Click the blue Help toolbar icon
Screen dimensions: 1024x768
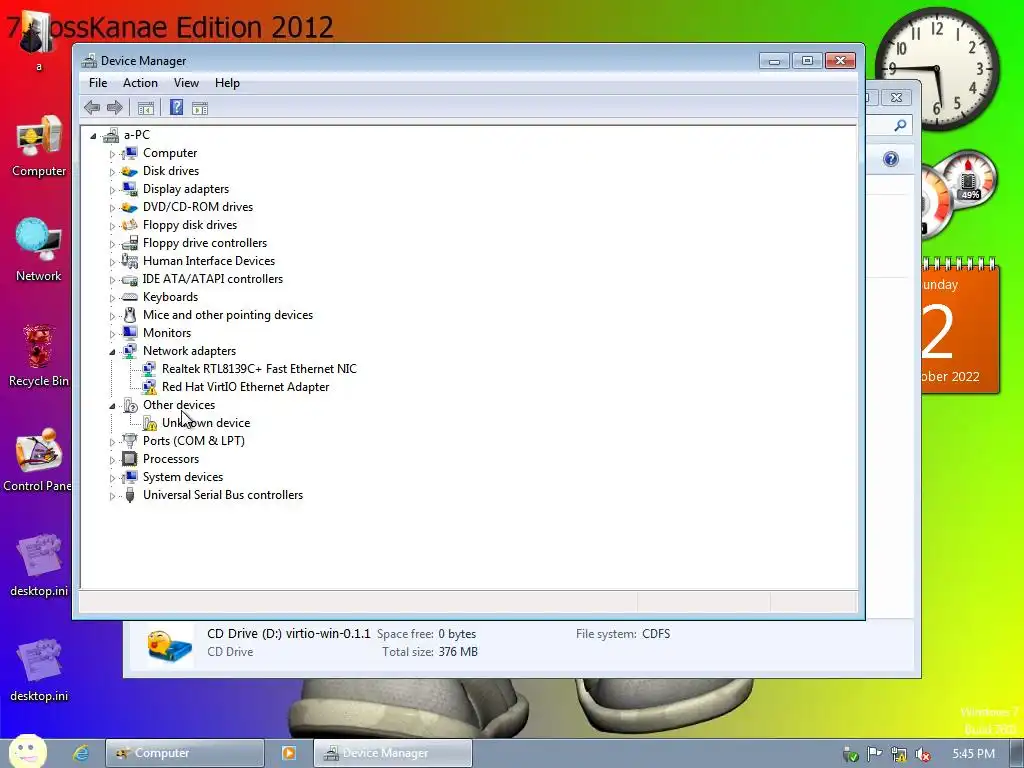click(176, 108)
